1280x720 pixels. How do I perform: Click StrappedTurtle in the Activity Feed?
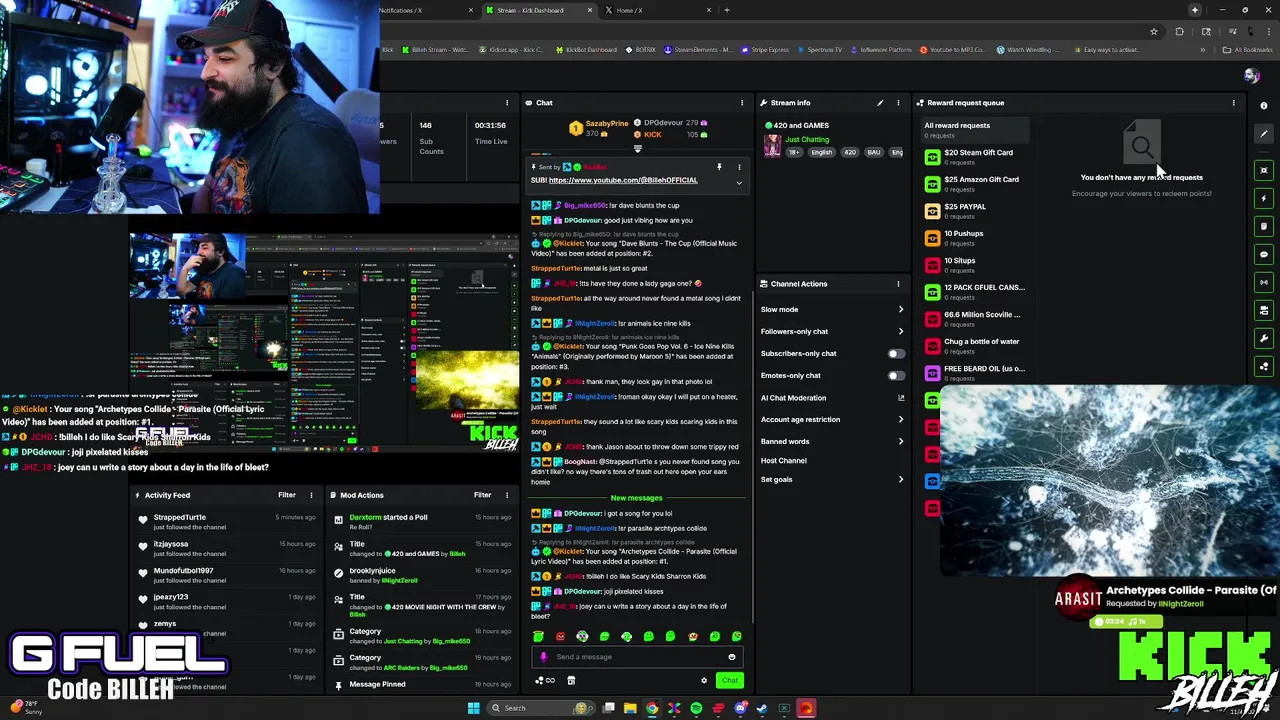[x=180, y=517]
